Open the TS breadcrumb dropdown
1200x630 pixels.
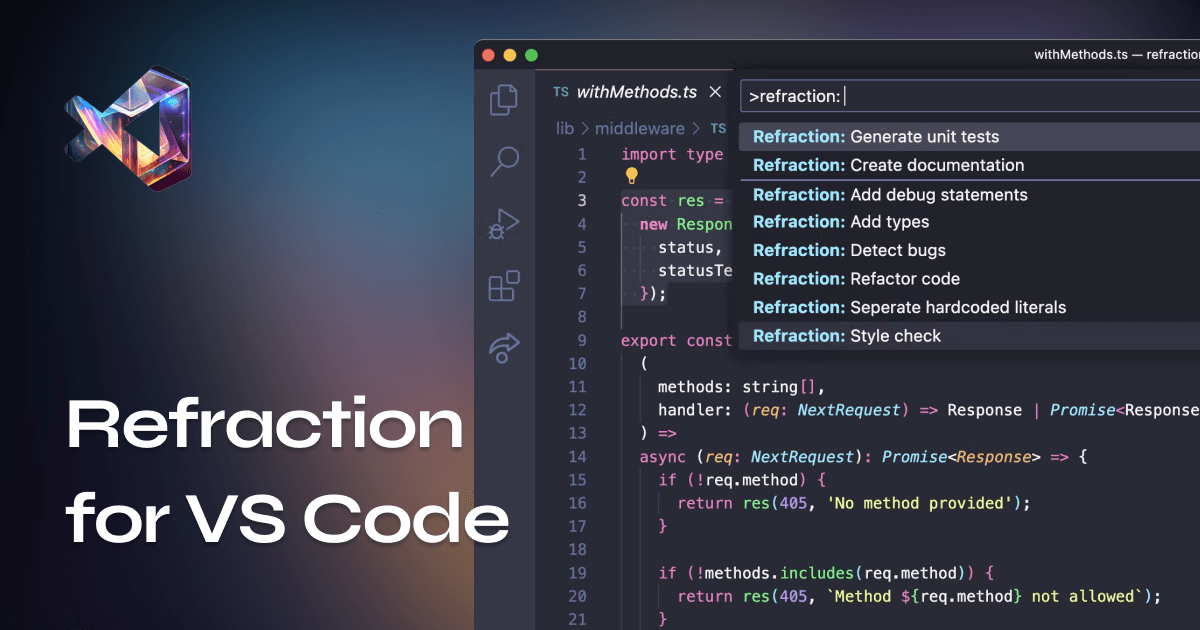[x=718, y=128]
